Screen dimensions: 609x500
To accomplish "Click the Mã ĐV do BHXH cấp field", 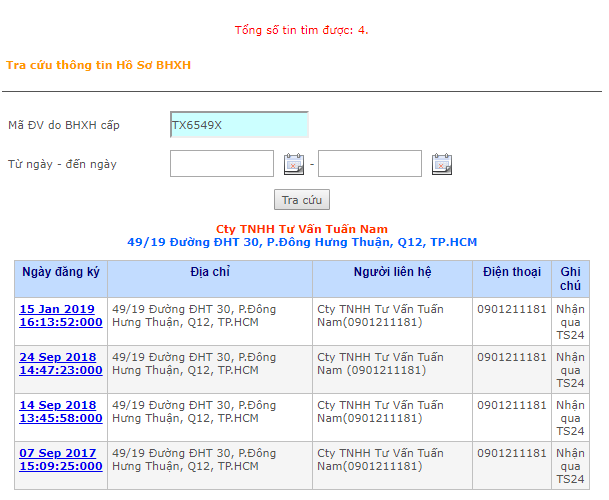I will 239,125.
